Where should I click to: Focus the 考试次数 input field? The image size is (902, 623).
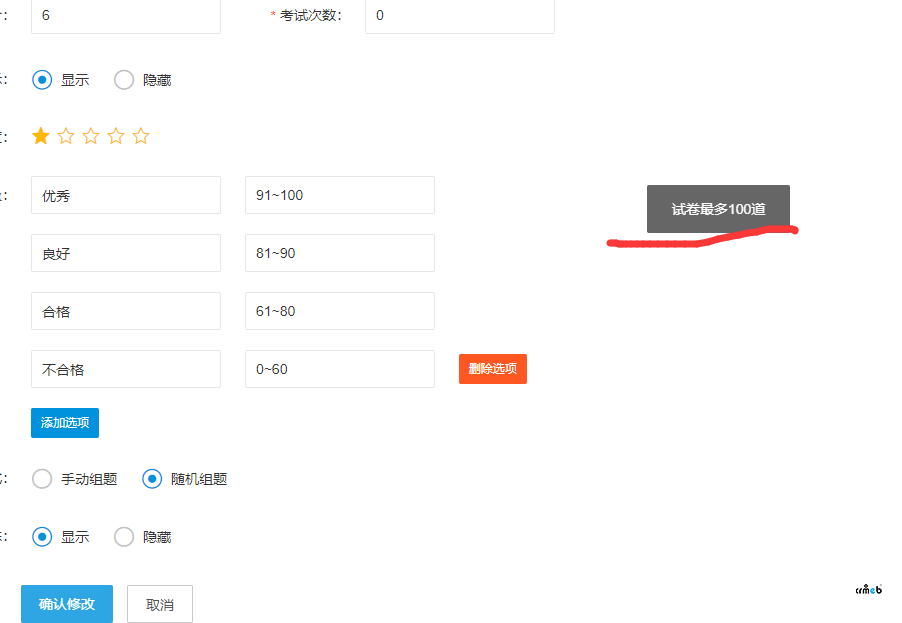point(460,16)
